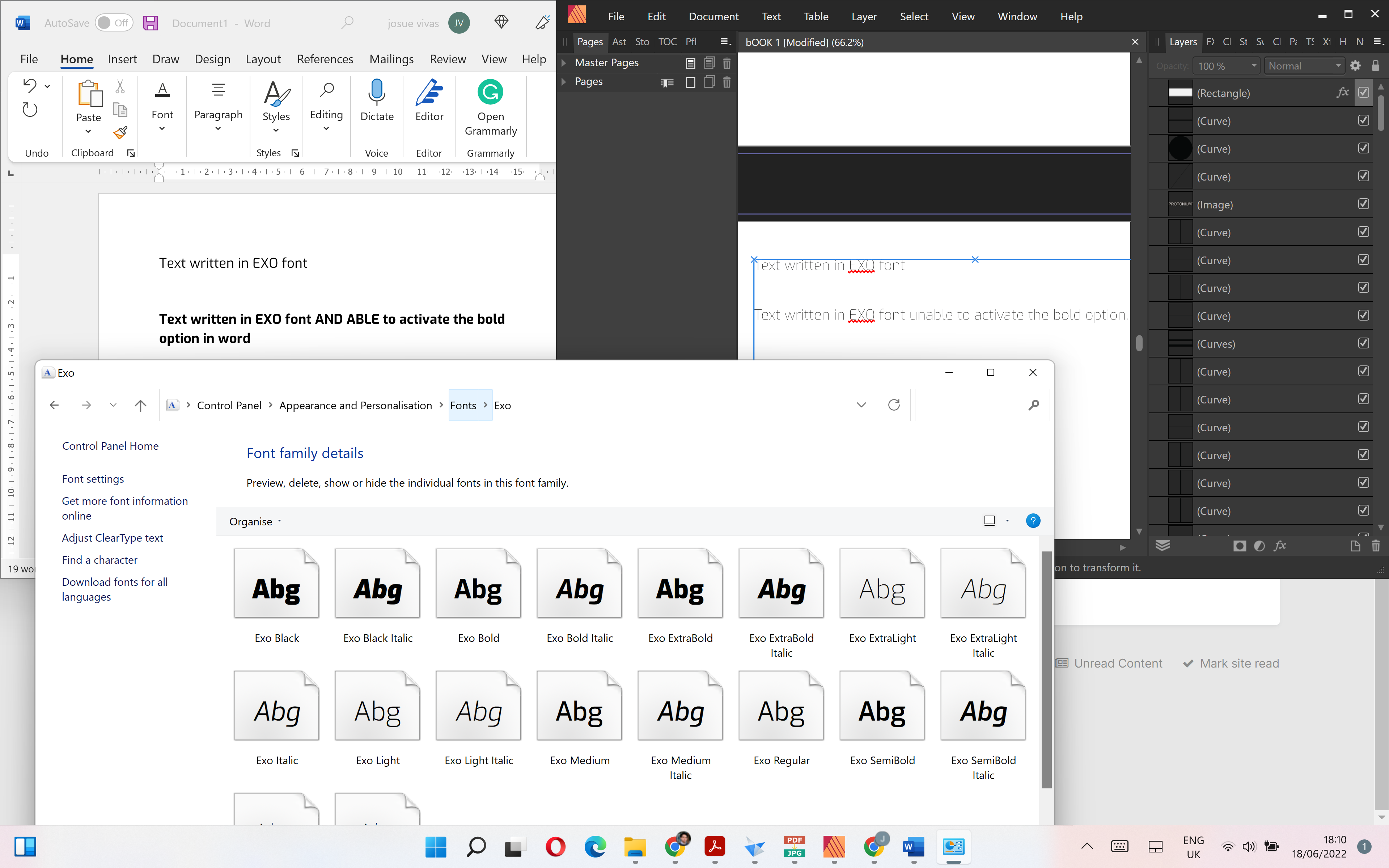Click the Save icon in Word title bar

pos(151,23)
